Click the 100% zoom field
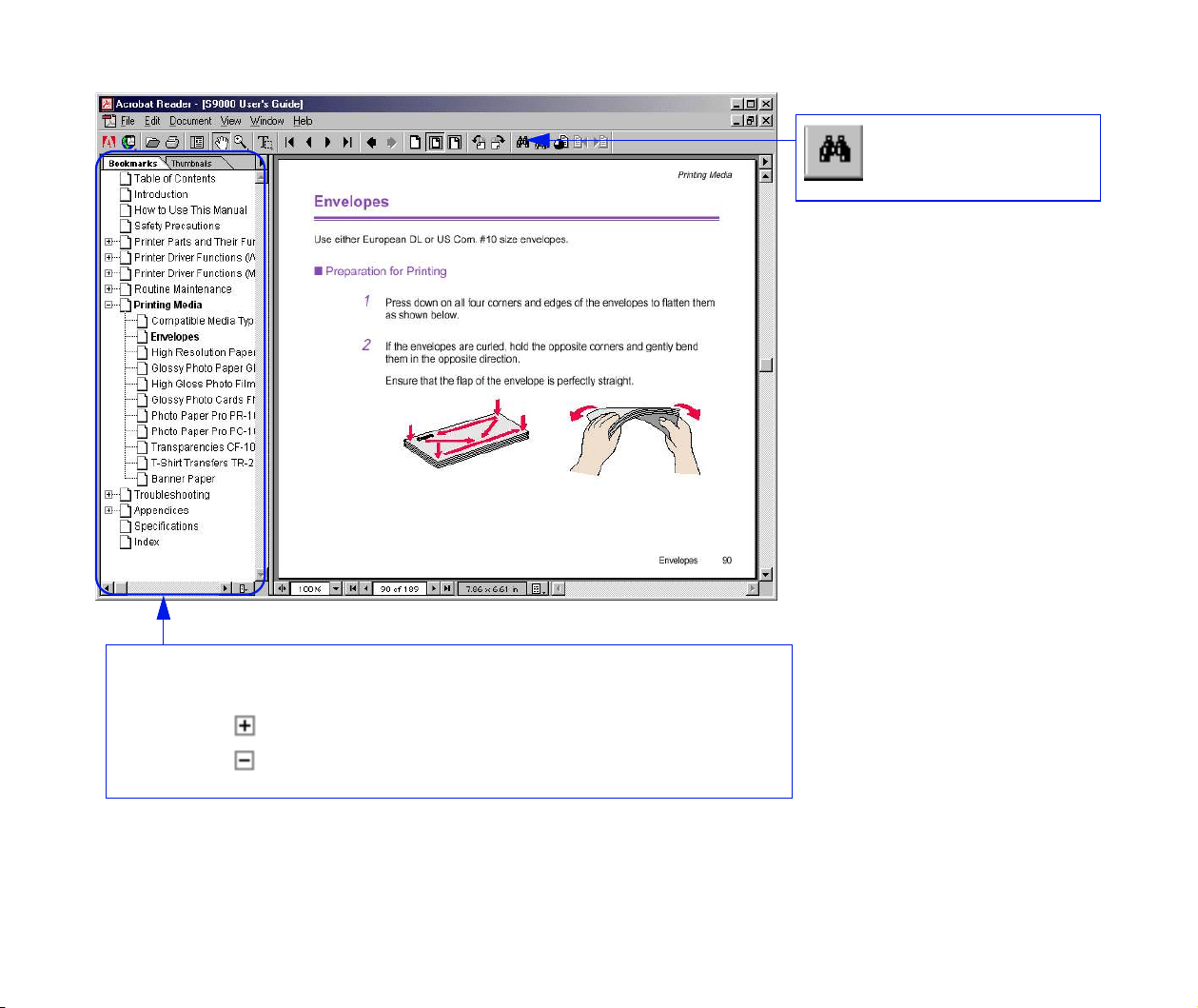The height and width of the screenshot is (1008, 1198). 309,589
